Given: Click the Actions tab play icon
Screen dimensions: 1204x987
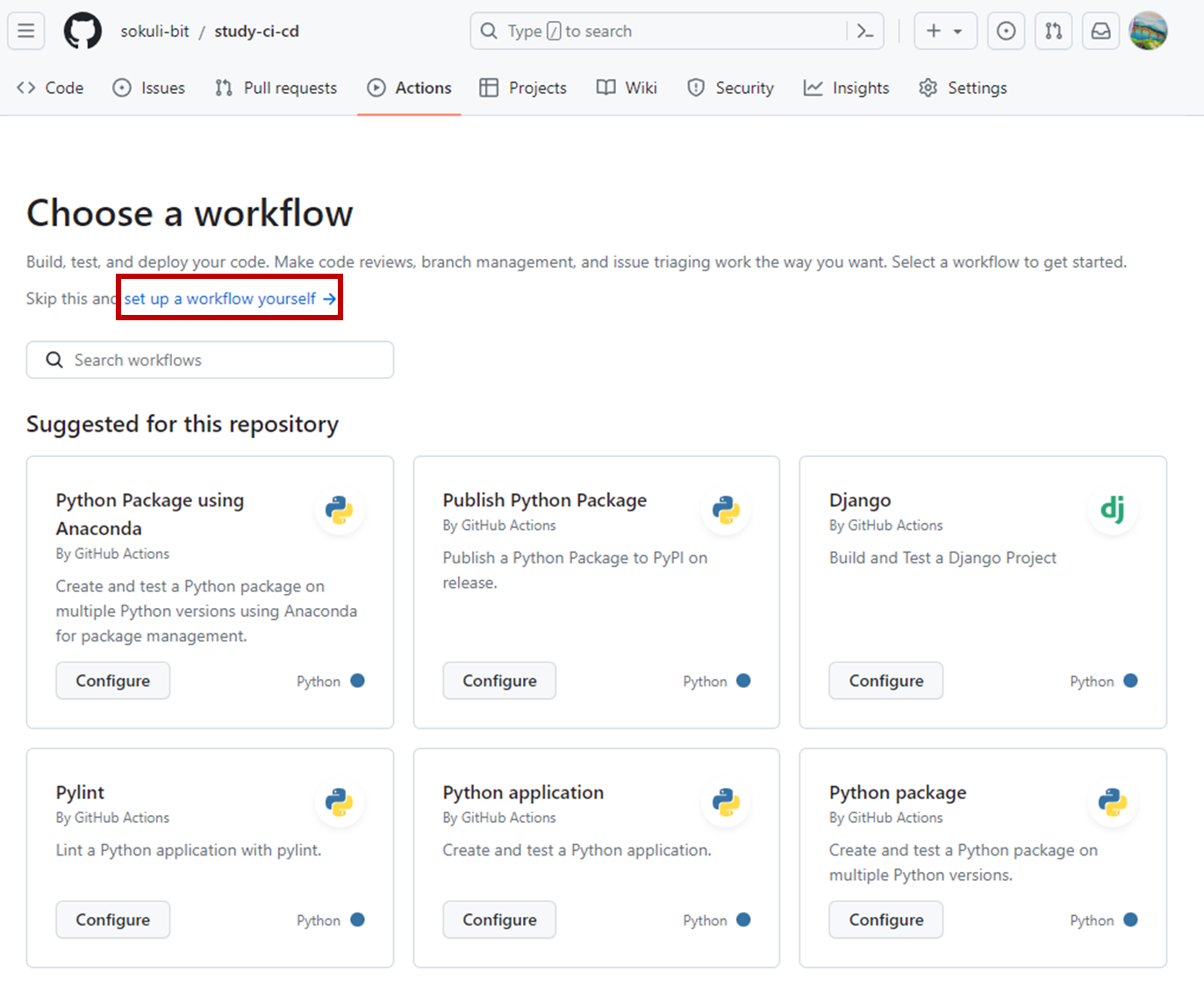Looking at the screenshot, I should pos(376,88).
